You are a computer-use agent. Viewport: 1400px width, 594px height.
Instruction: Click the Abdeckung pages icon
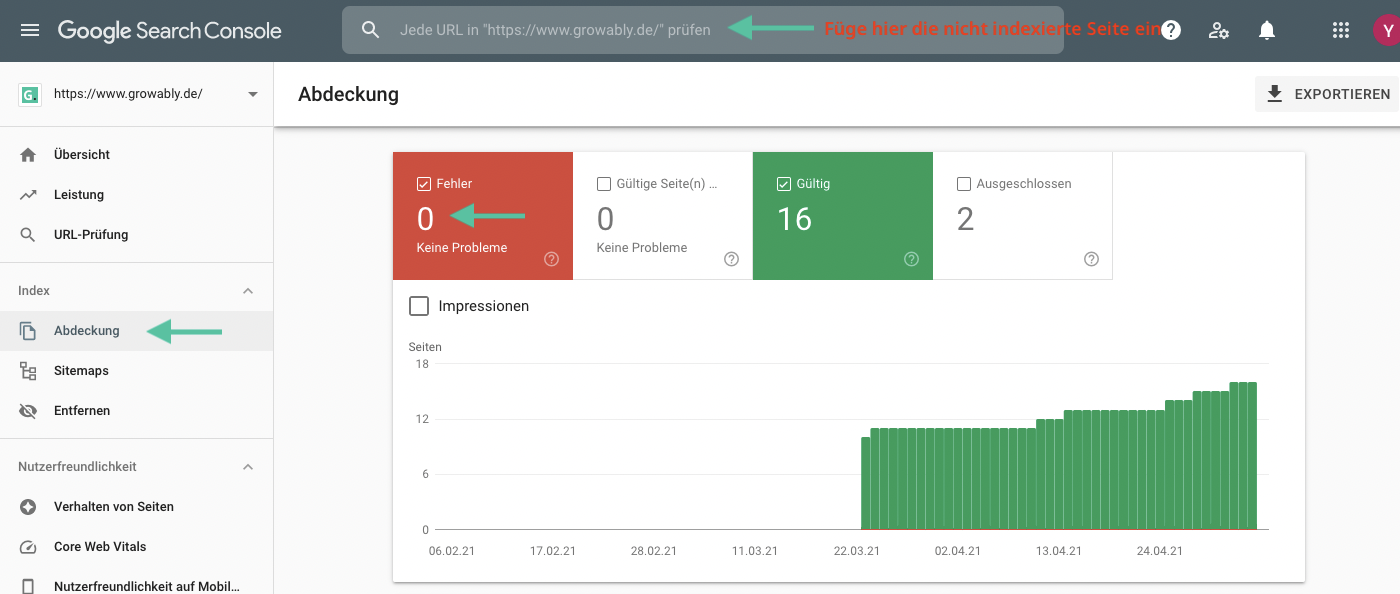coord(28,331)
